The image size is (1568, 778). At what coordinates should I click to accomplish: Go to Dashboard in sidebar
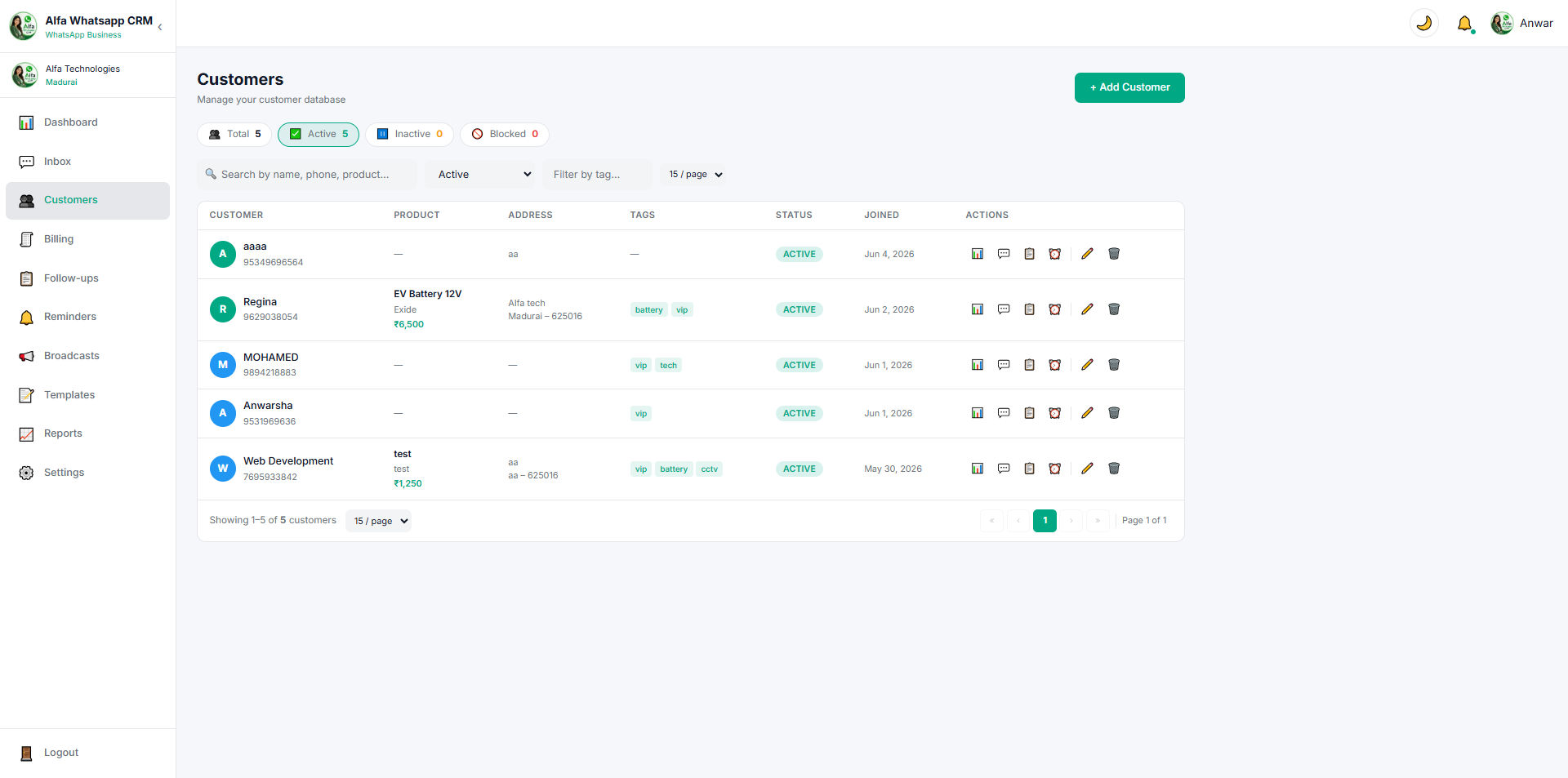pos(87,122)
